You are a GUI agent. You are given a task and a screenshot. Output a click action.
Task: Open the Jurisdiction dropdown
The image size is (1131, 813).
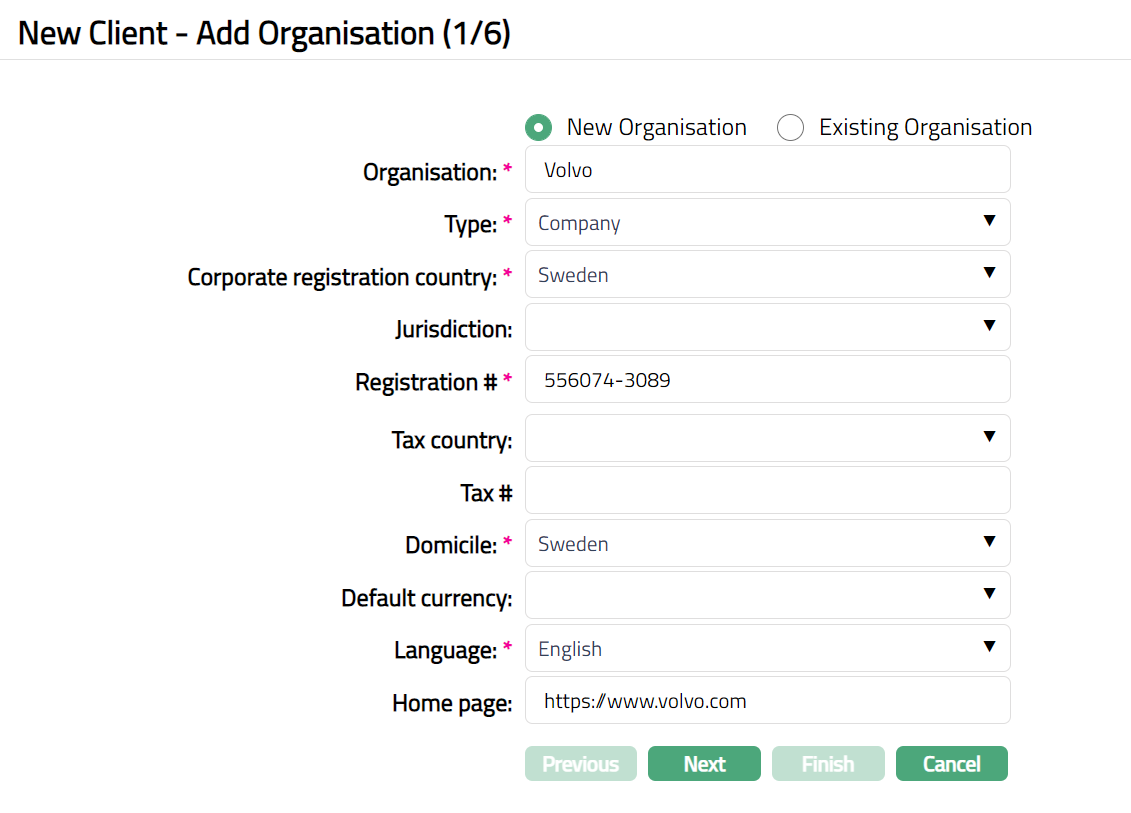(767, 327)
